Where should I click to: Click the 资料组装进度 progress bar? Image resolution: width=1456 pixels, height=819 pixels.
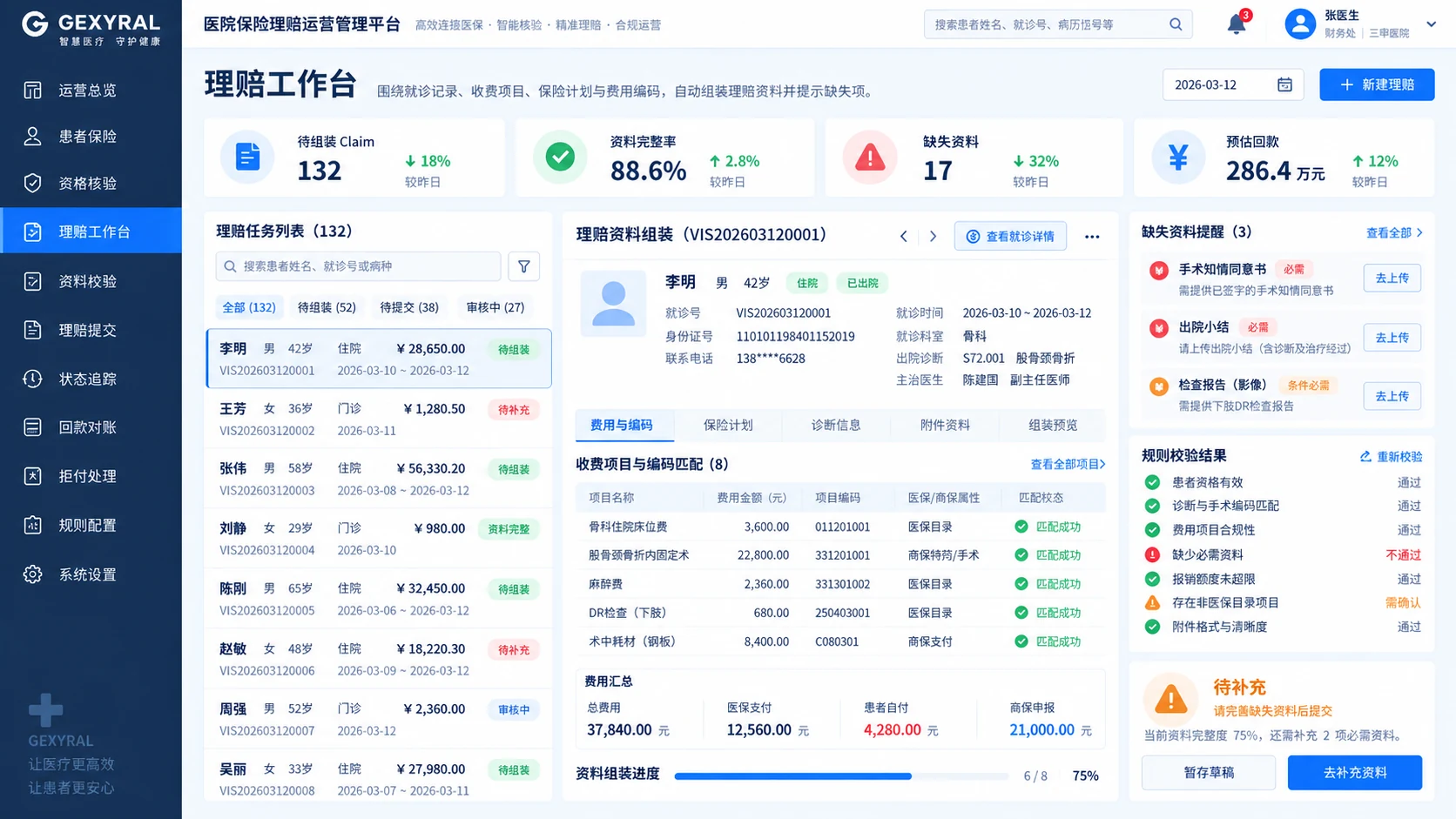pyautogui.click(x=842, y=775)
